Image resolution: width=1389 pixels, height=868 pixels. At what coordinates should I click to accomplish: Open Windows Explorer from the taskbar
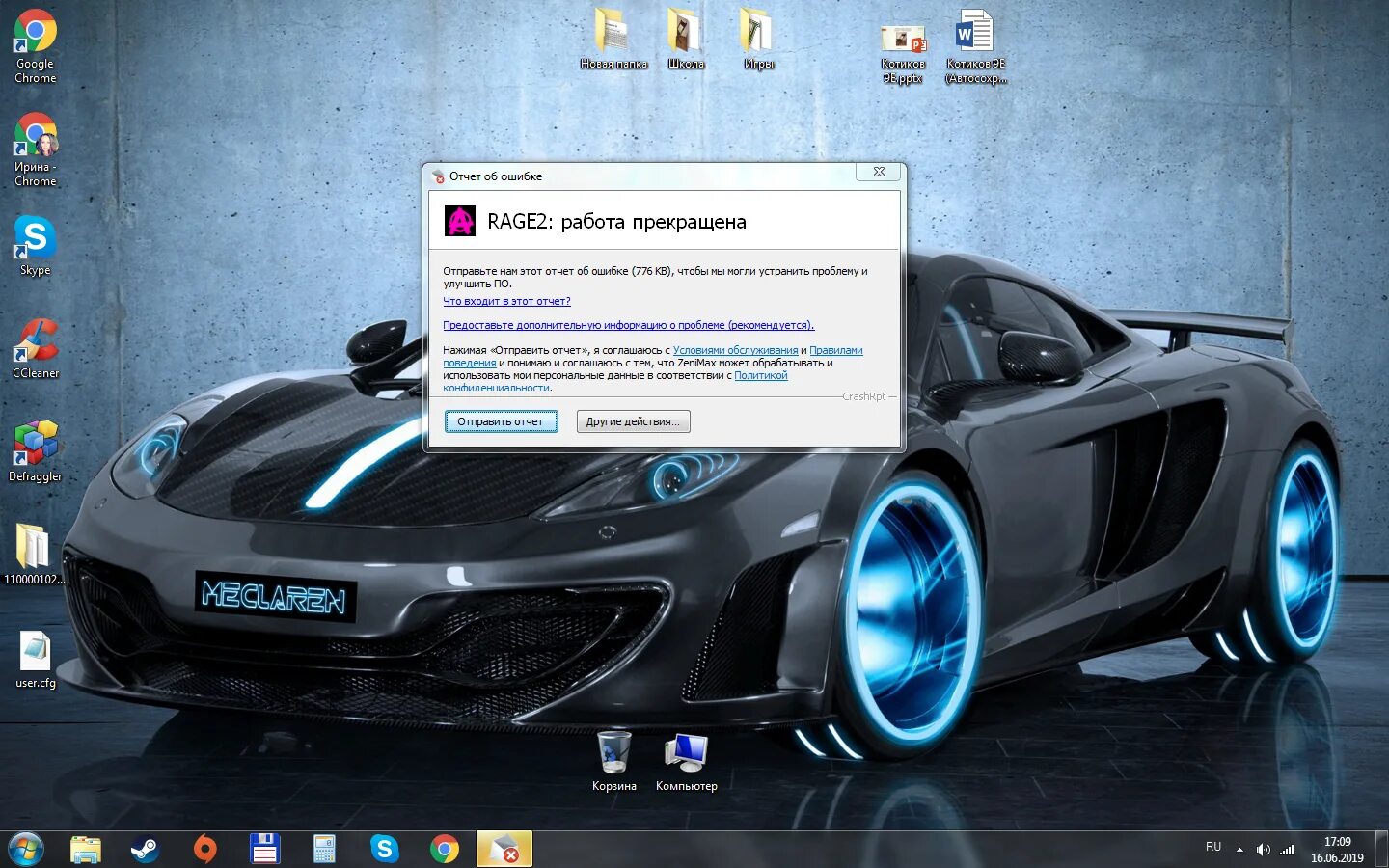[86, 850]
